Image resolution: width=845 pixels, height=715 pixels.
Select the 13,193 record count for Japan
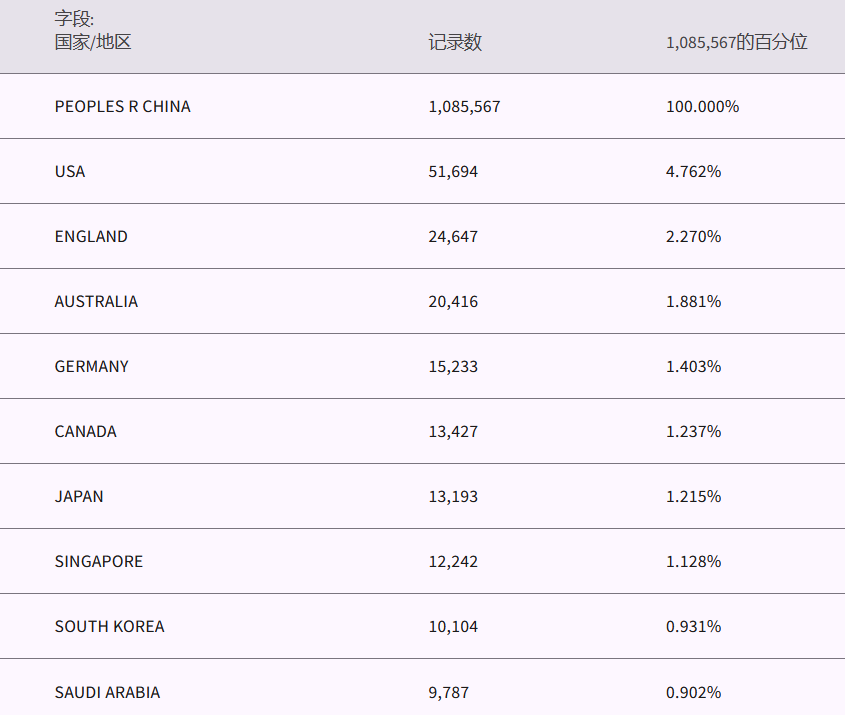(x=453, y=497)
